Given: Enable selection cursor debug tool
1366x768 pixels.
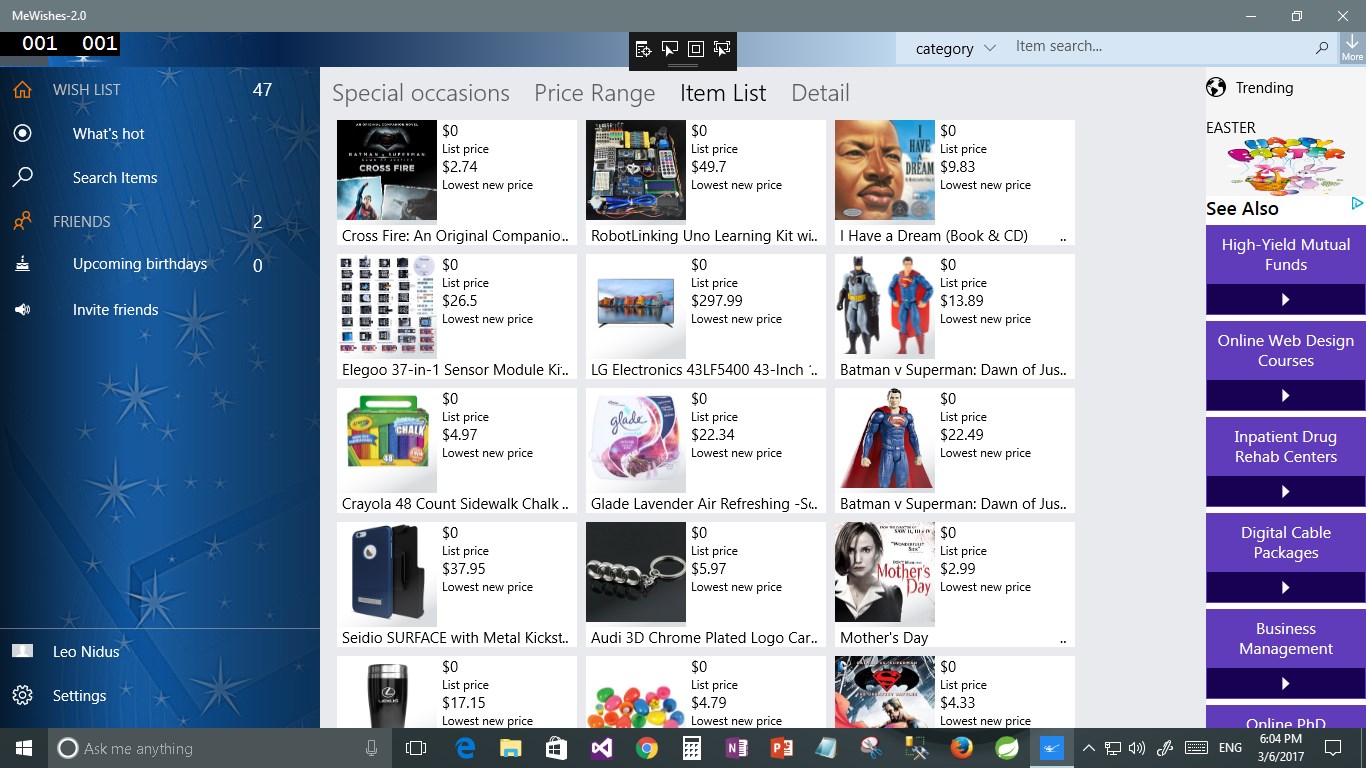Looking at the screenshot, I should pyautogui.click(x=669, y=49).
